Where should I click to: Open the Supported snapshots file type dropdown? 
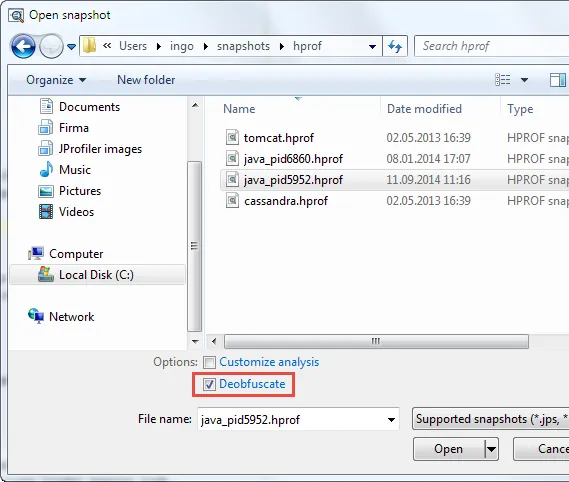click(x=491, y=419)
